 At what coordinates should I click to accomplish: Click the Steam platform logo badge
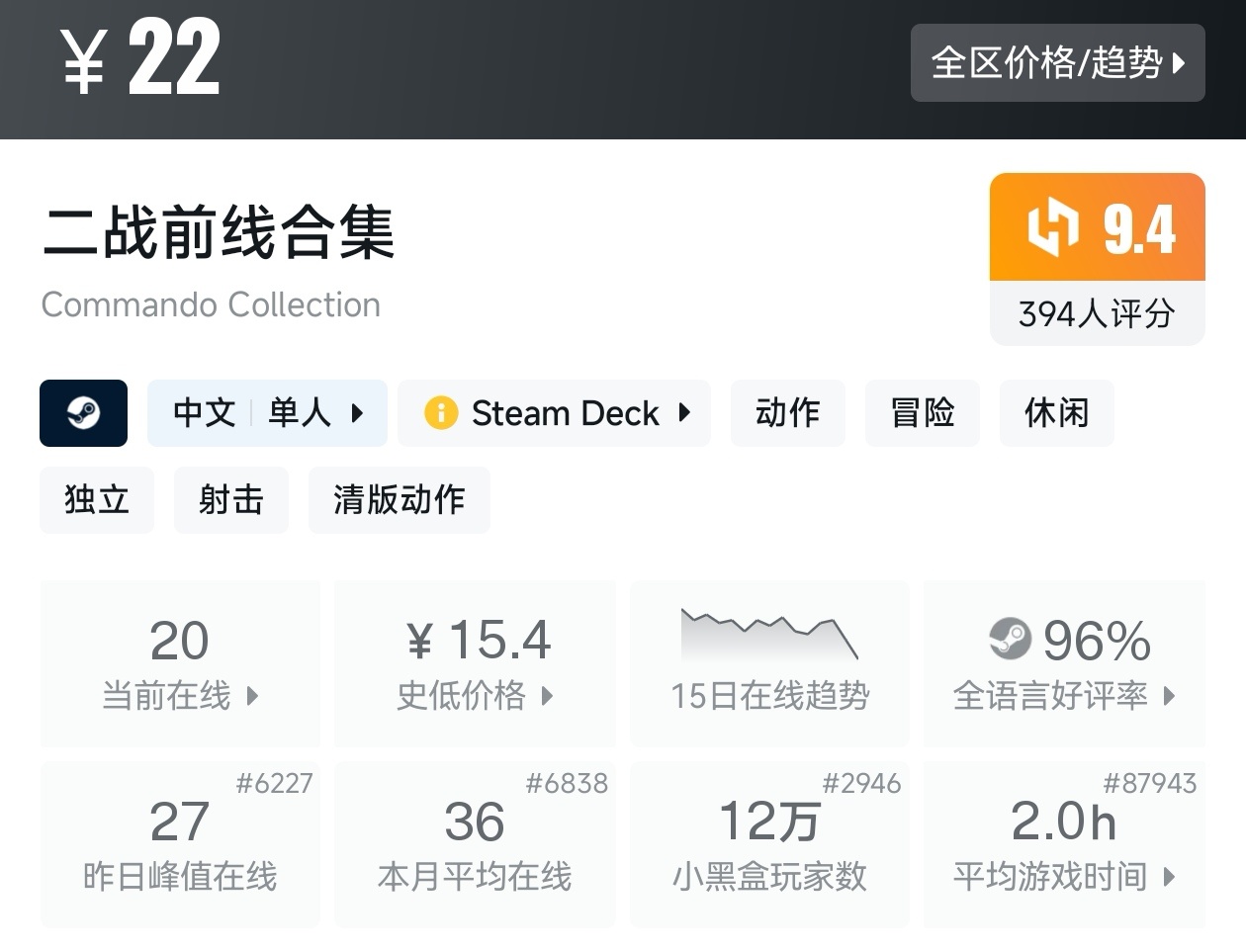point(83,413)
